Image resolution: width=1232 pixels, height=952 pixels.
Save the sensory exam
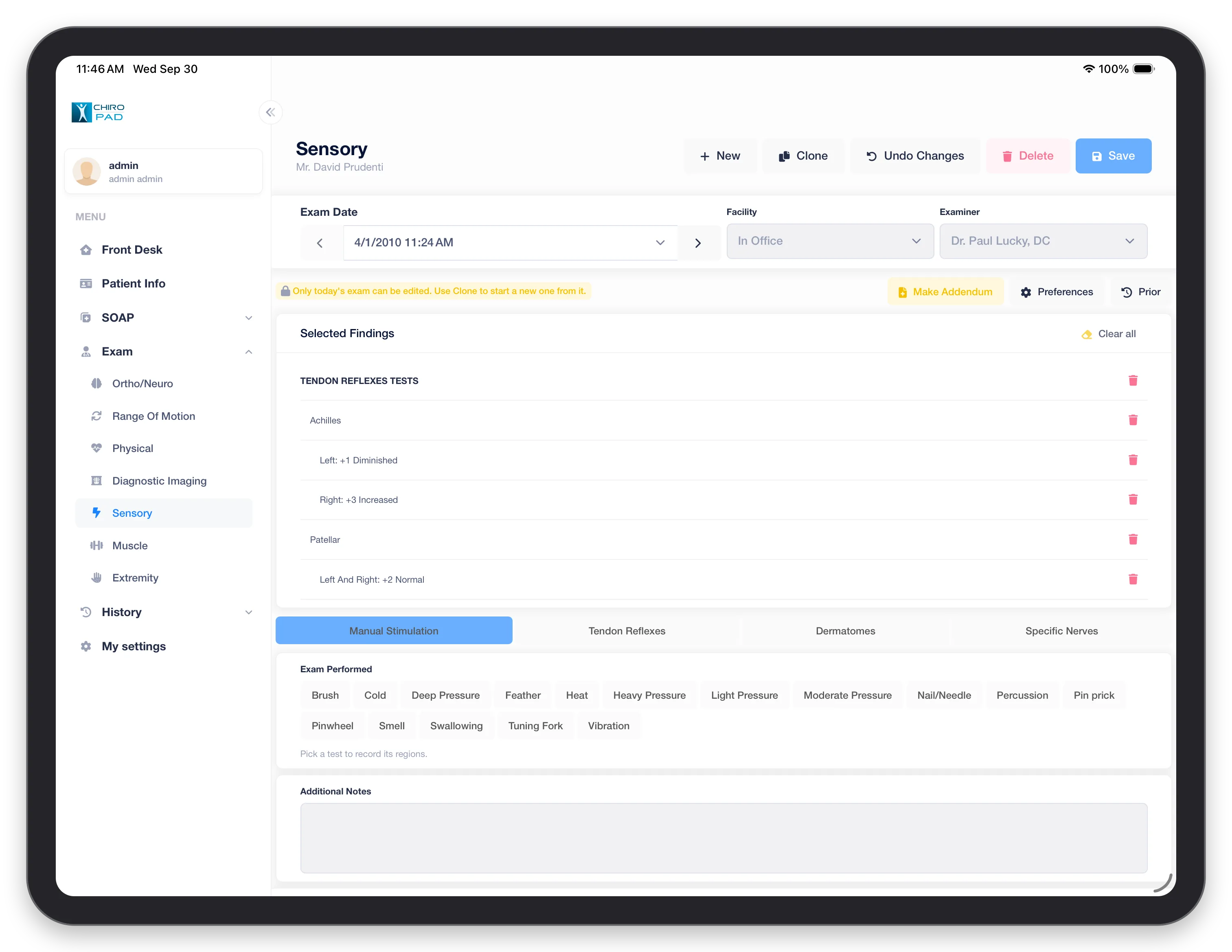tap(1113, 156)
